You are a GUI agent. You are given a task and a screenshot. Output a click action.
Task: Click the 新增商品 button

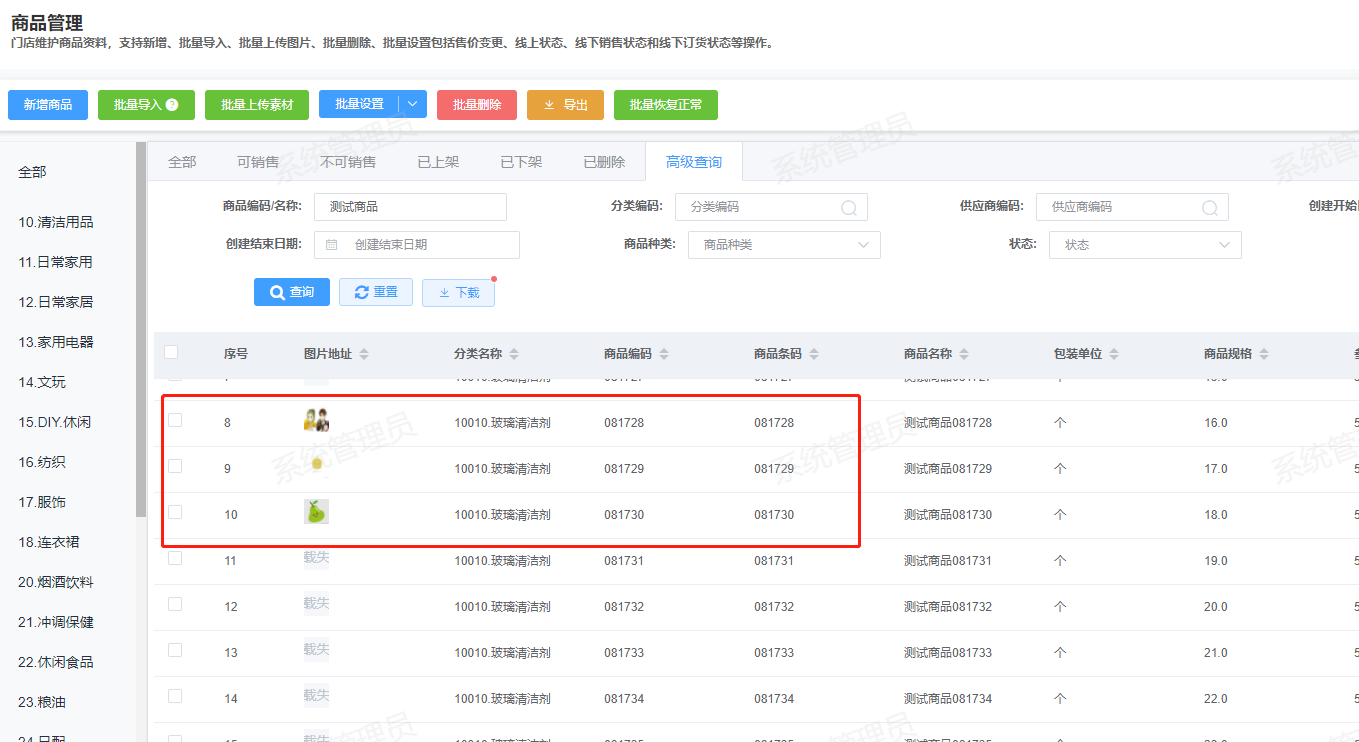[x=48, y=105]
